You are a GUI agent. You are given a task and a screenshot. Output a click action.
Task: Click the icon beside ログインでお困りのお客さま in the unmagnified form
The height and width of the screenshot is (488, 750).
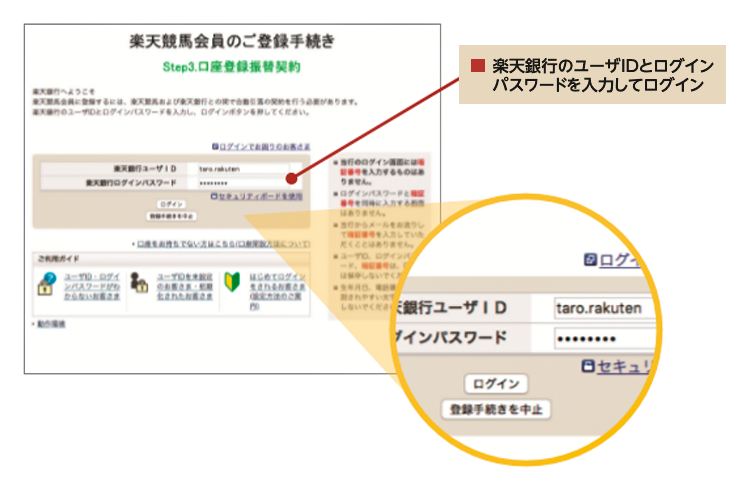click(215, 146)
